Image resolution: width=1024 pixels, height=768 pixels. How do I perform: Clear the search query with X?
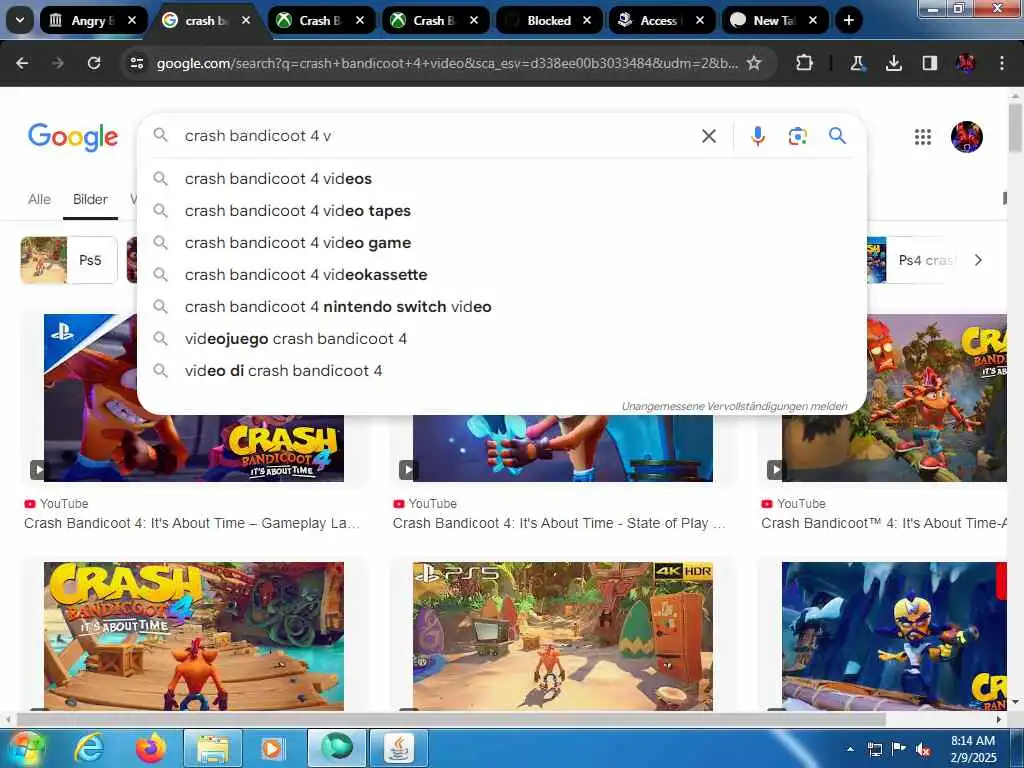709,136
